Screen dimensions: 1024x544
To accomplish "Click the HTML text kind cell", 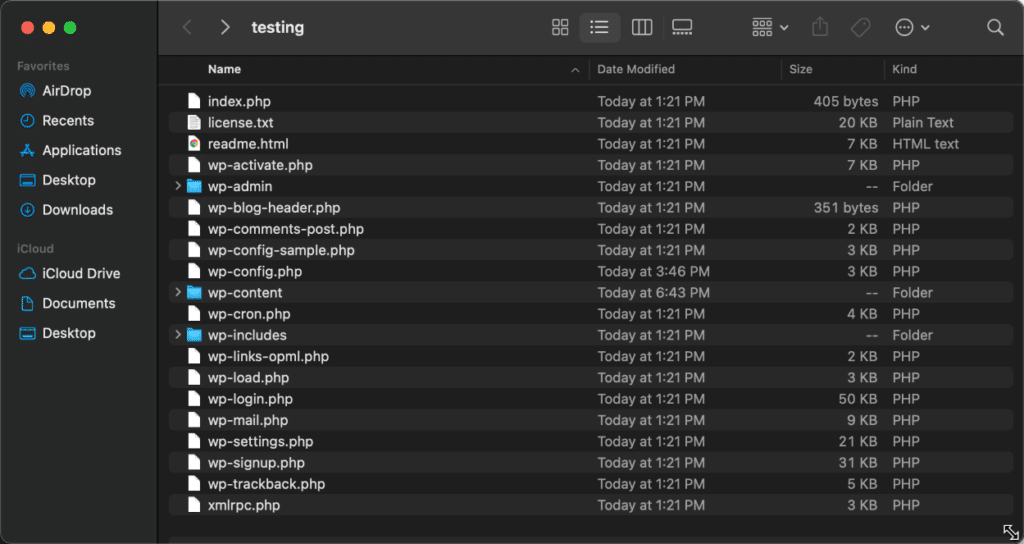I will [925, 144].
